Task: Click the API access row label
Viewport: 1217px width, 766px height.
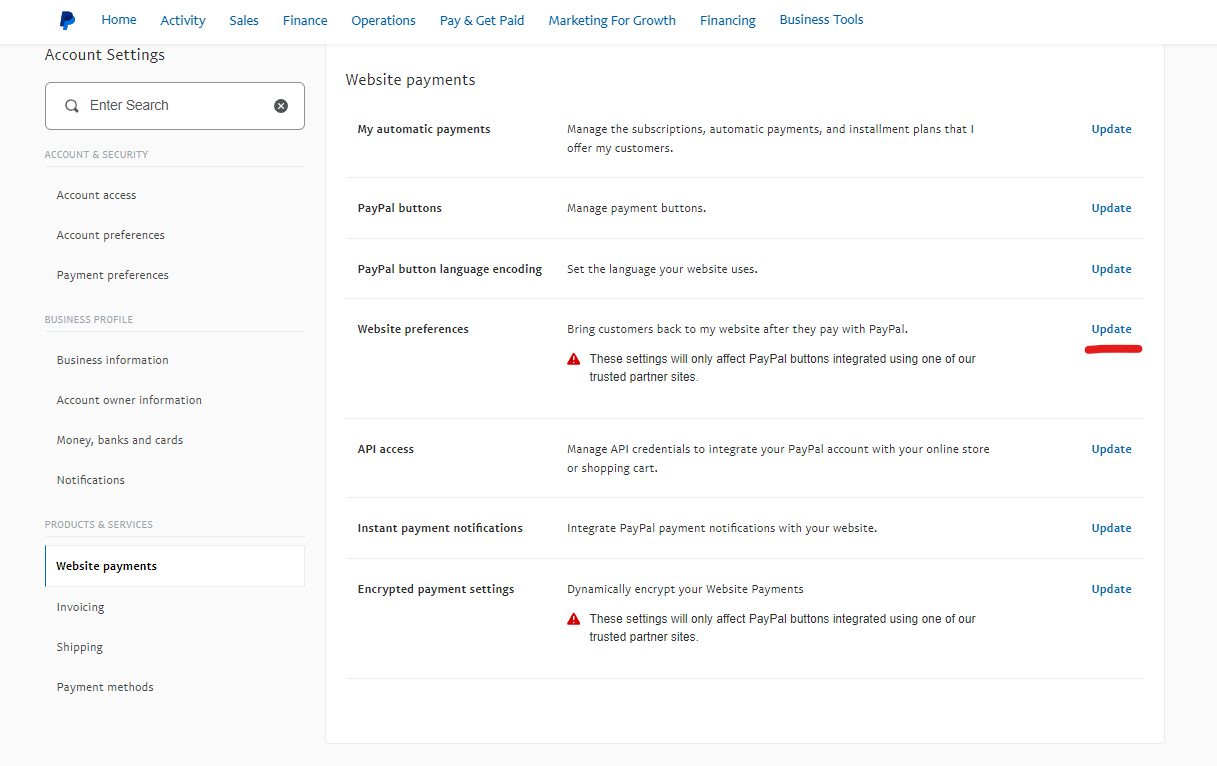Action: pyautogui.click(x=385, y=449)
